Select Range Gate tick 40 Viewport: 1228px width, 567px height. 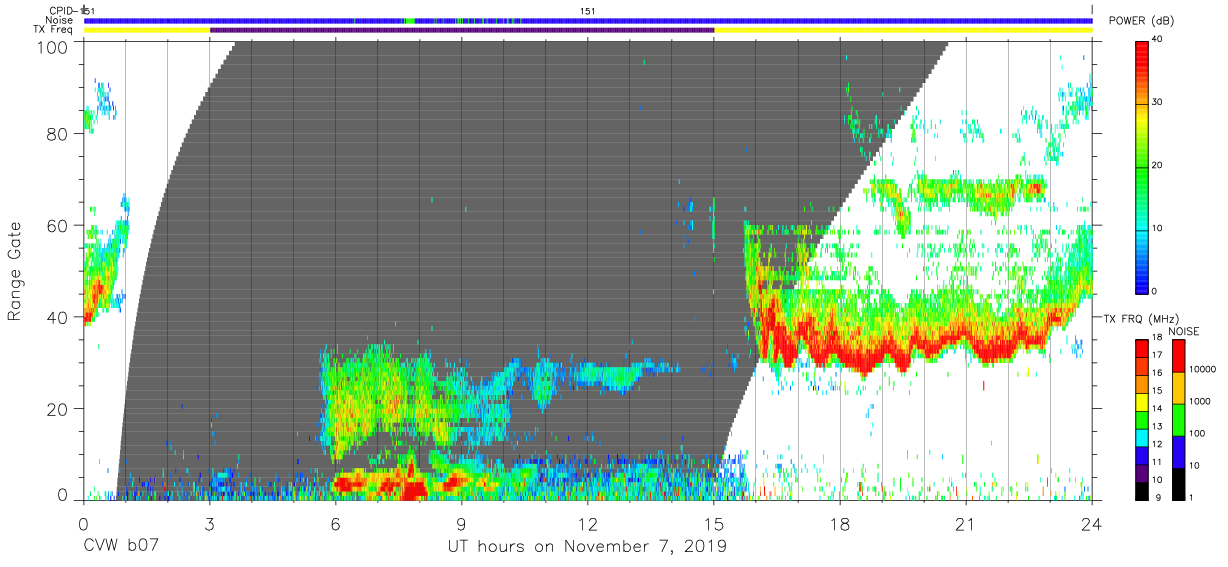(x=58, y=317)
